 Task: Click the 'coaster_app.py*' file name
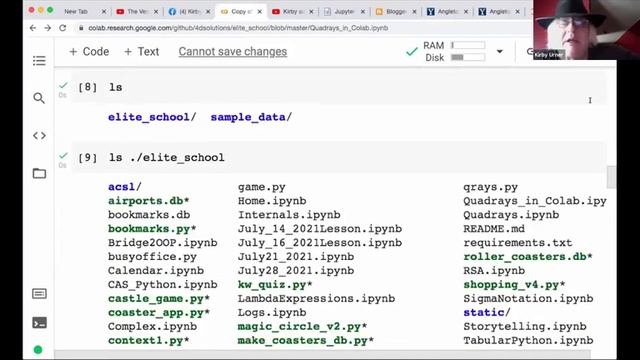click(x=159, y=313)
